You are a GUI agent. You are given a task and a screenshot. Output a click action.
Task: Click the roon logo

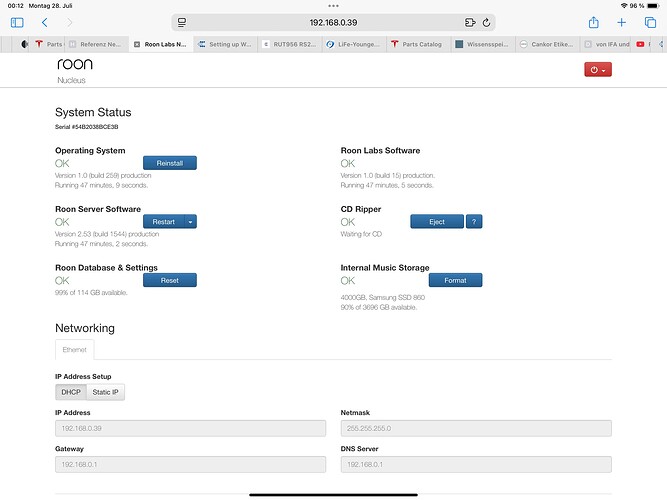click(x=75, y=64)
